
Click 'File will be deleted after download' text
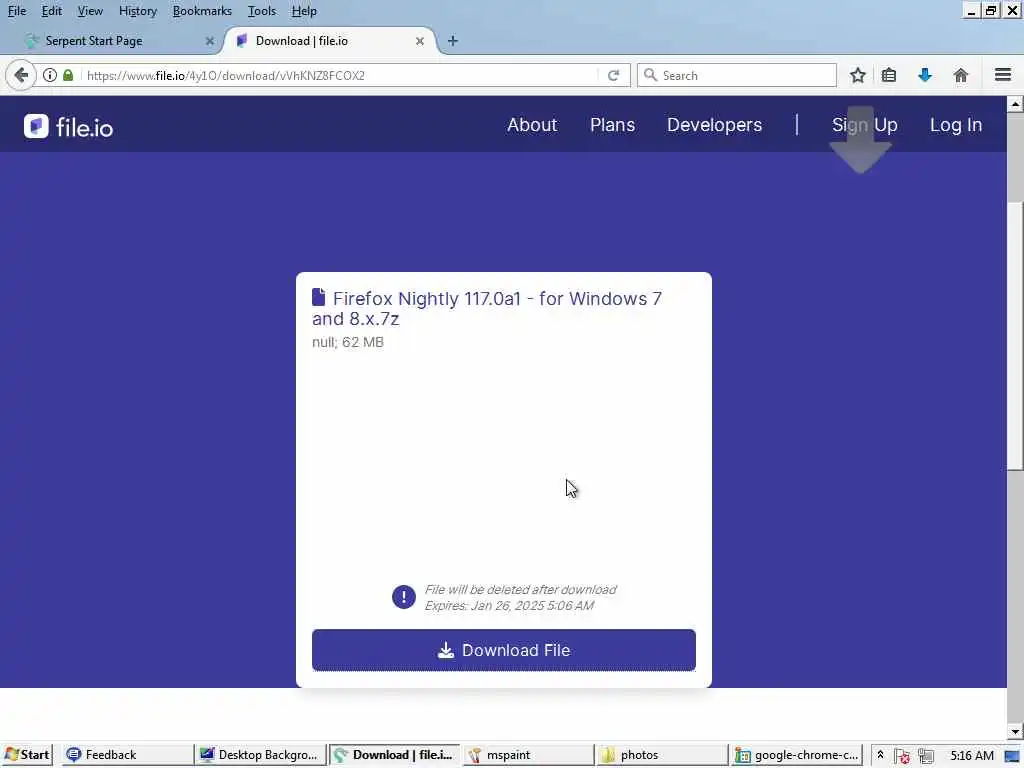point(520,589)
